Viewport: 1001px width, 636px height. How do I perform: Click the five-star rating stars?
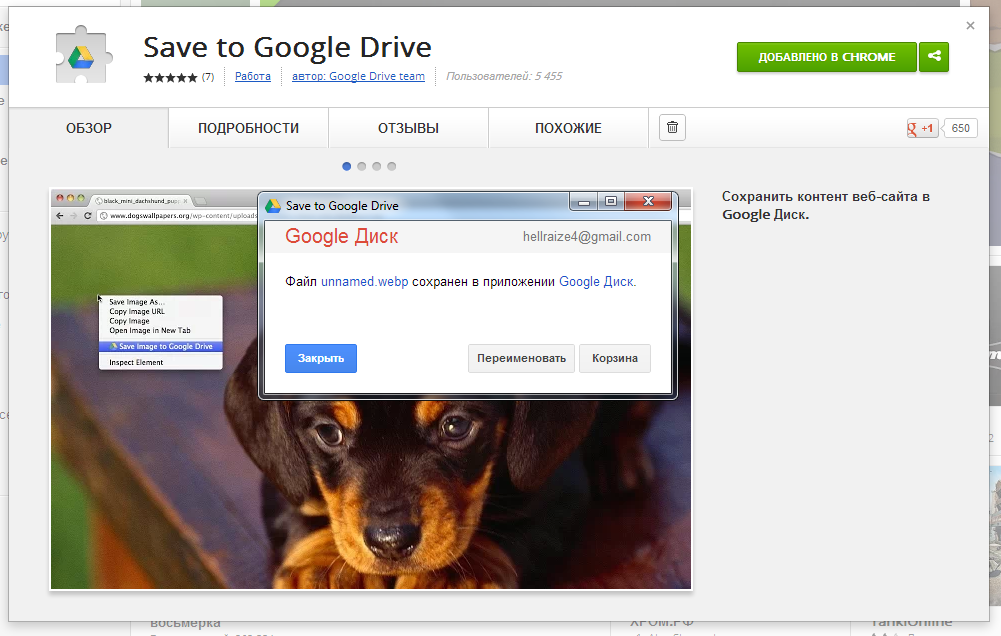click(167, 76)
